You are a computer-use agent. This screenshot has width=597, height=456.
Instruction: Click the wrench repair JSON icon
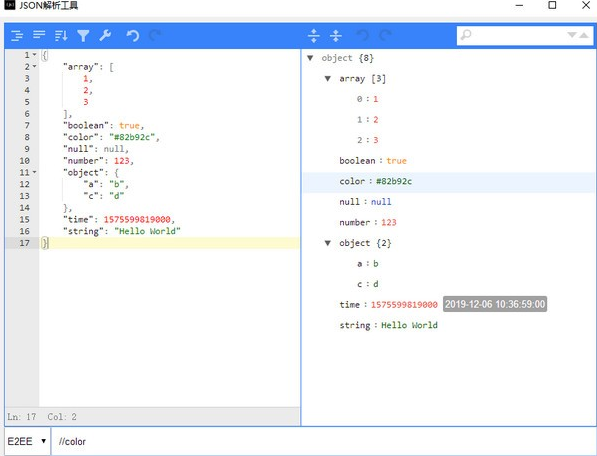[x=105, y=35]
